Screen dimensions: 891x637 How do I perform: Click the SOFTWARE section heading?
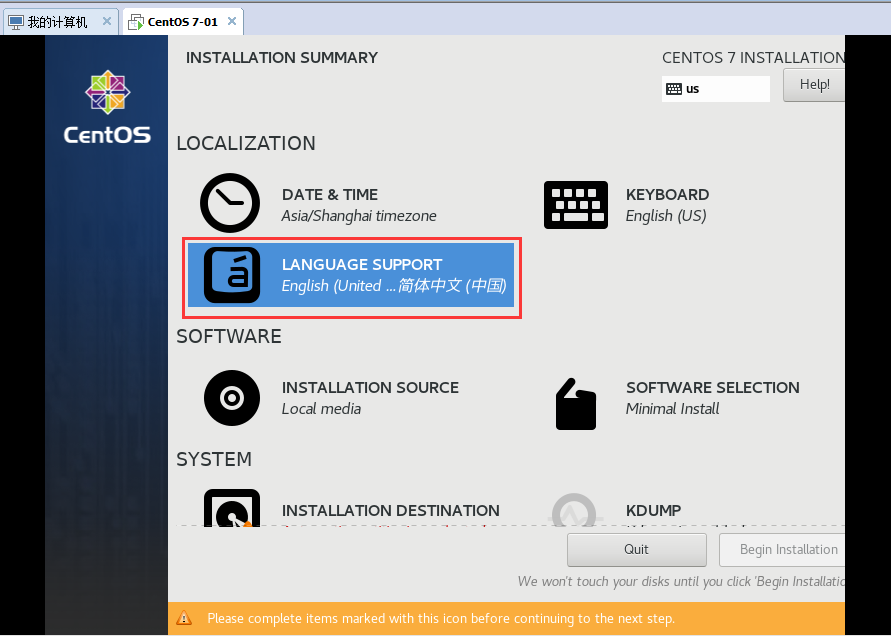tap(229, 336)
